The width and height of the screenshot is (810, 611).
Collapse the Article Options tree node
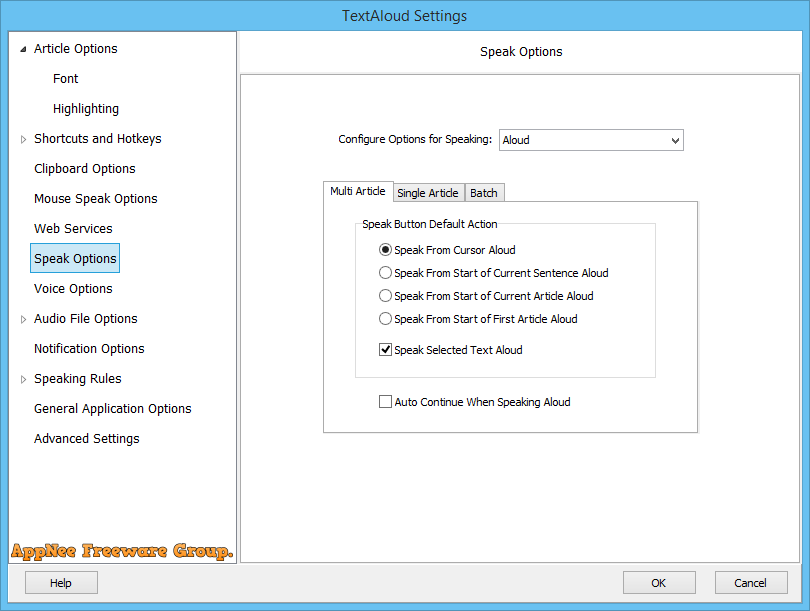click(23, 50)
